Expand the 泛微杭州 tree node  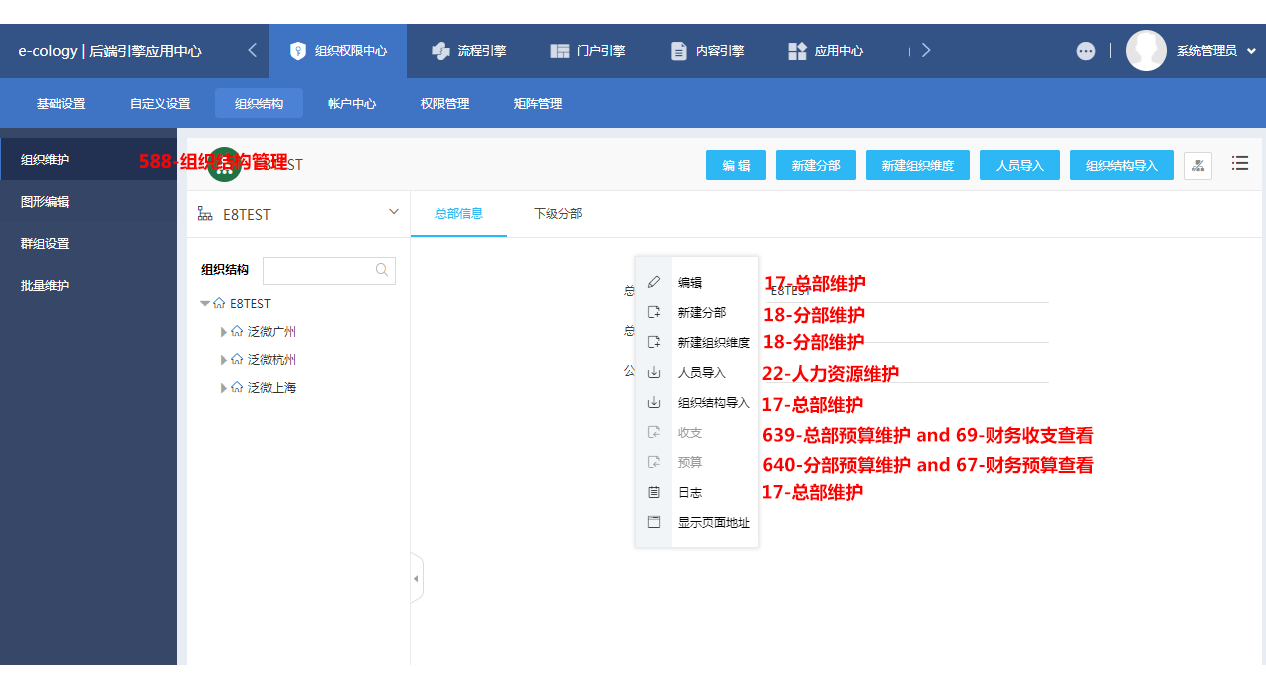coord(224,360)
